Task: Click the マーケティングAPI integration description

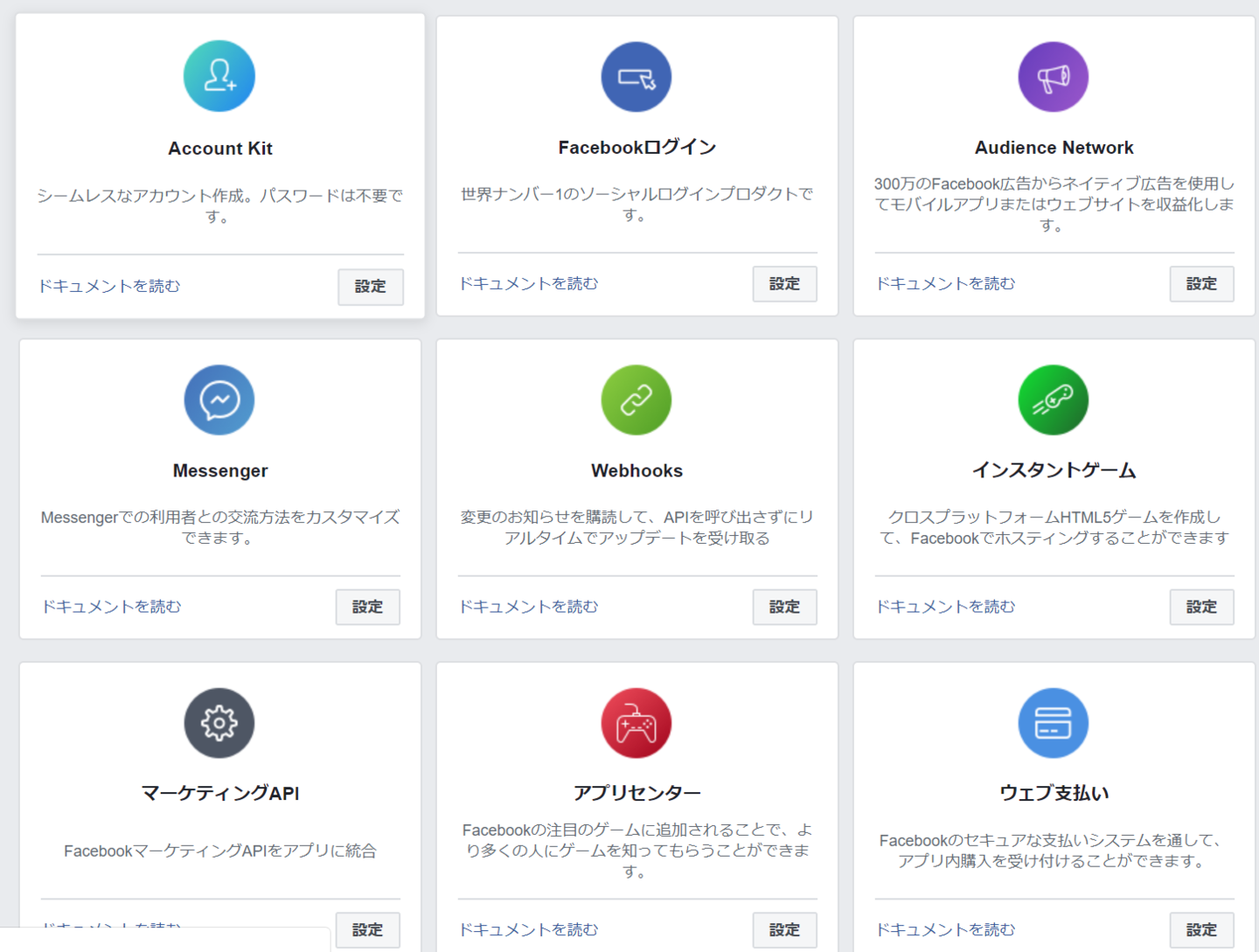Action: pyautogui.click(x=220, y=851)
